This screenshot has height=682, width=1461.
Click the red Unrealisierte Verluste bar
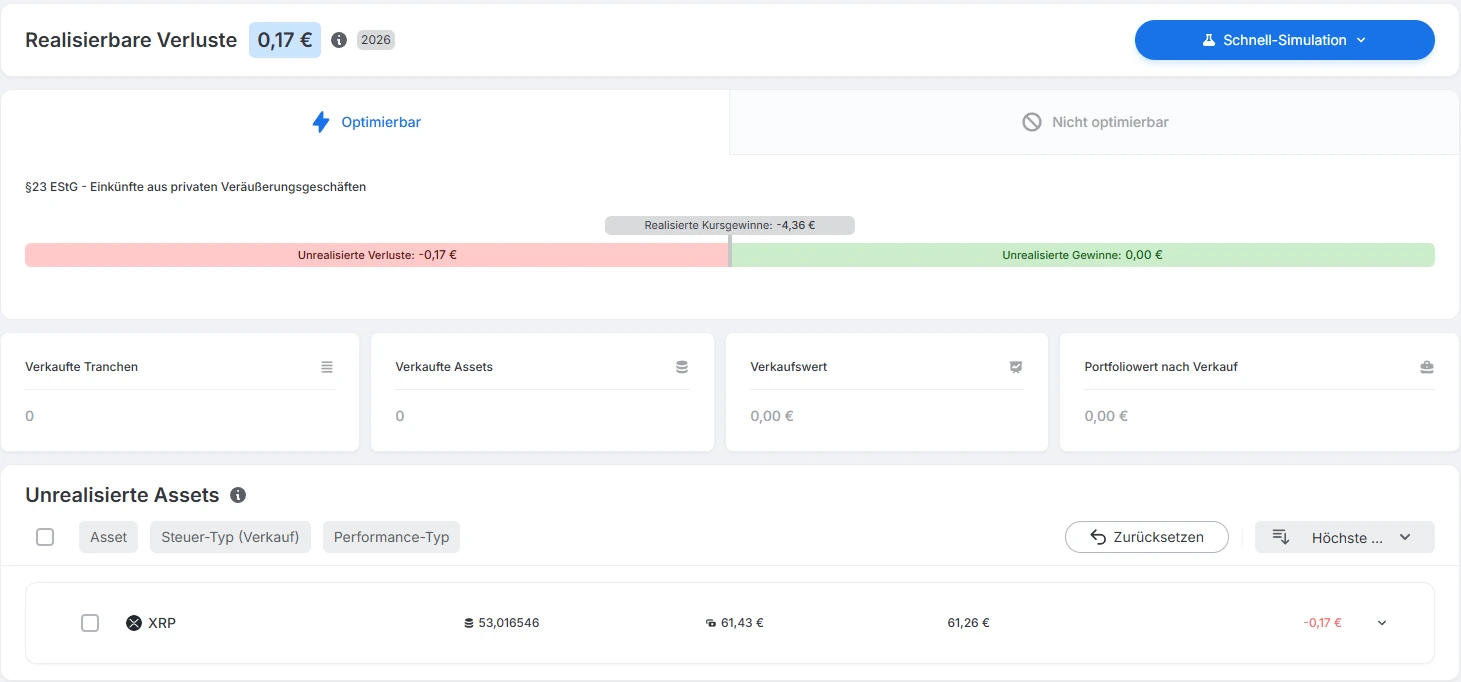(x=377, y=255)
